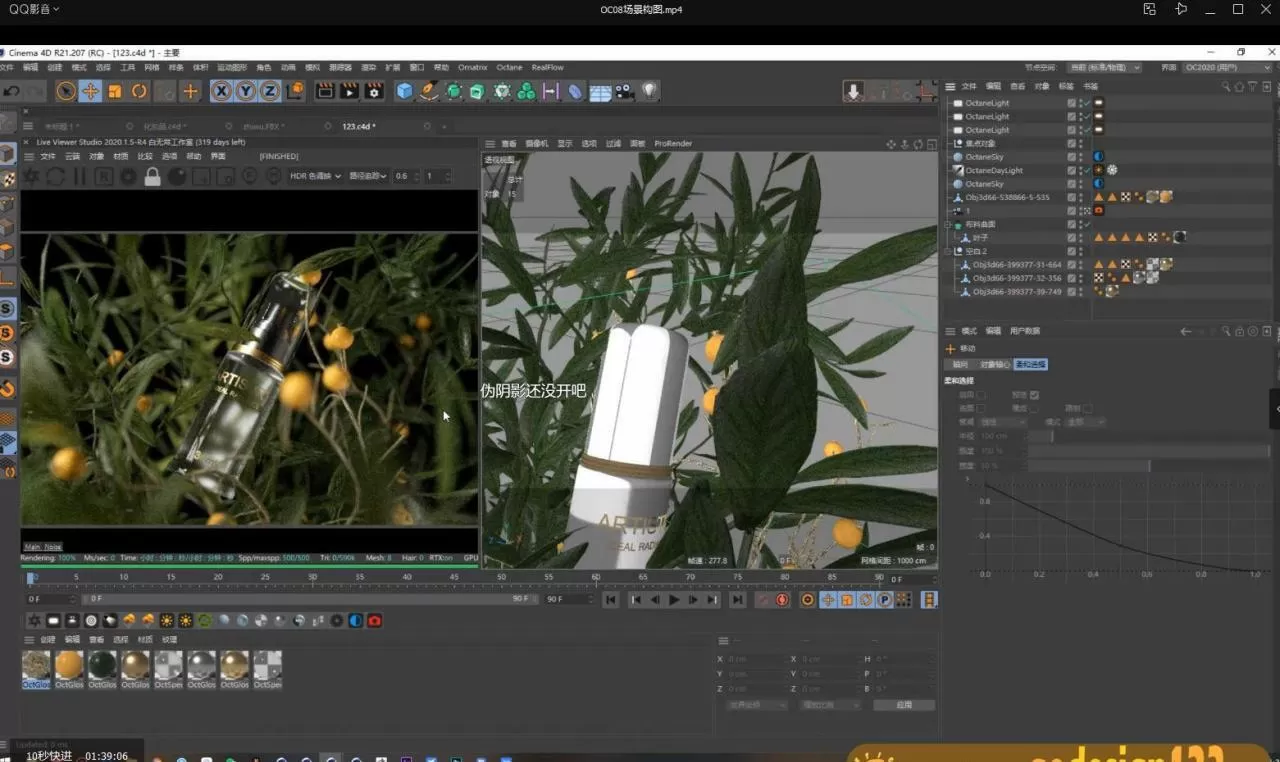Click the Render to Picture Viewer icon
1280x762 pixels.
click(348, 91)
